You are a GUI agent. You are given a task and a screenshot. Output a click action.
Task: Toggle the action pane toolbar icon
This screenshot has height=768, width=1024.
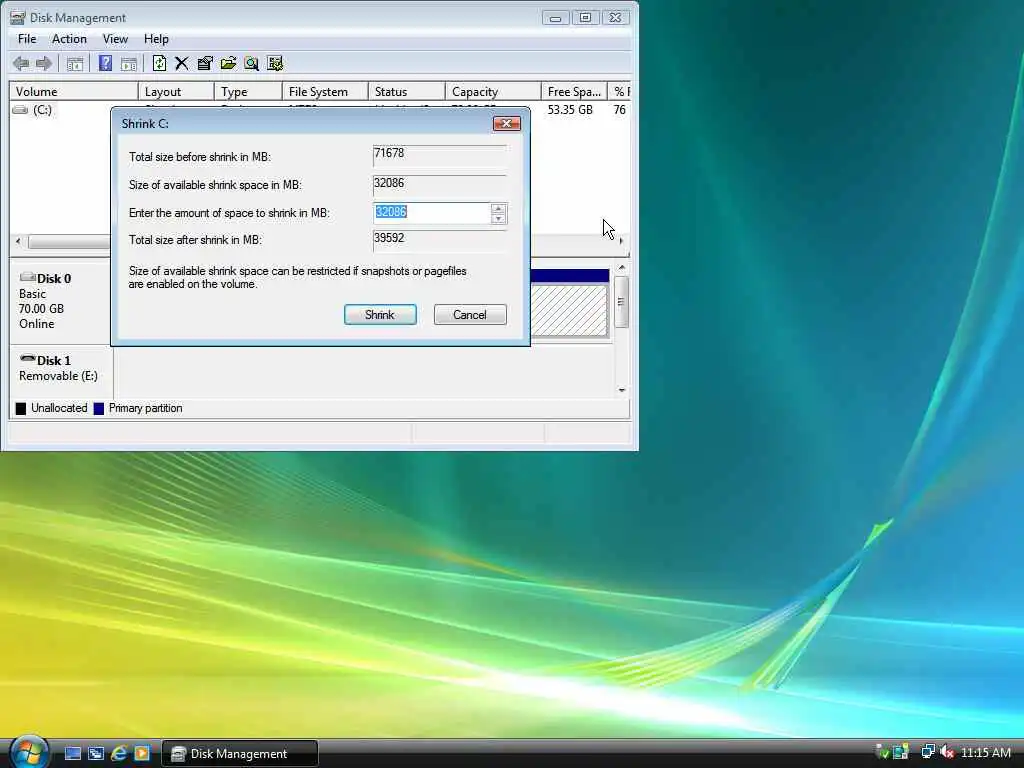point(129,63)
